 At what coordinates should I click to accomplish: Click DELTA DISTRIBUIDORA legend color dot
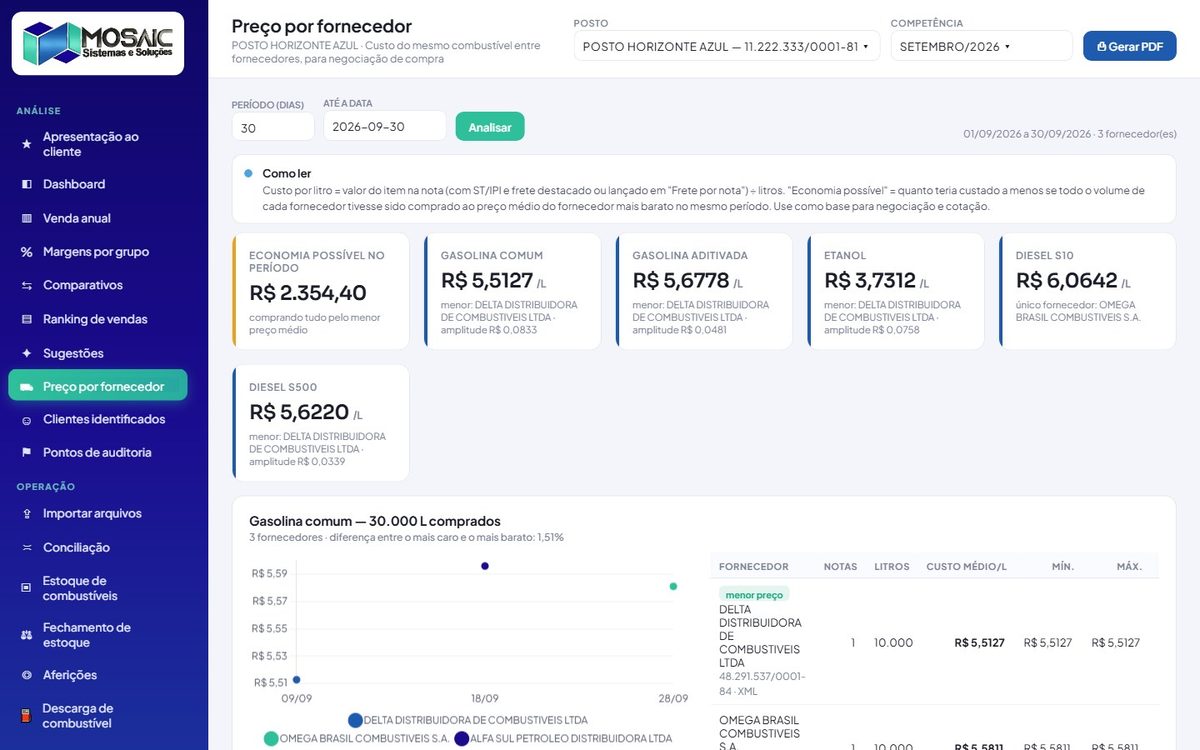pyautogui.click(x=355, y=720)
